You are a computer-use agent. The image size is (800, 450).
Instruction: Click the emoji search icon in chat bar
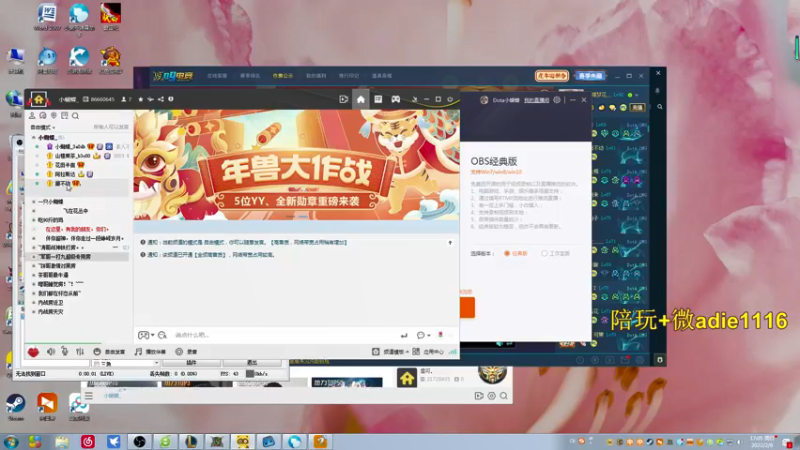click(162, 335)
